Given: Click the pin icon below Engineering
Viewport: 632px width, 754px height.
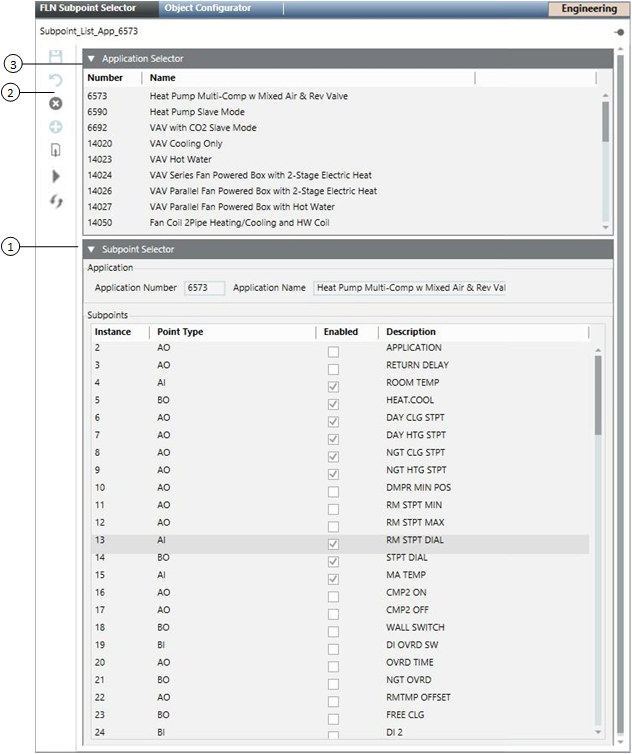Looking at the screenshot, I should (619, 33).
